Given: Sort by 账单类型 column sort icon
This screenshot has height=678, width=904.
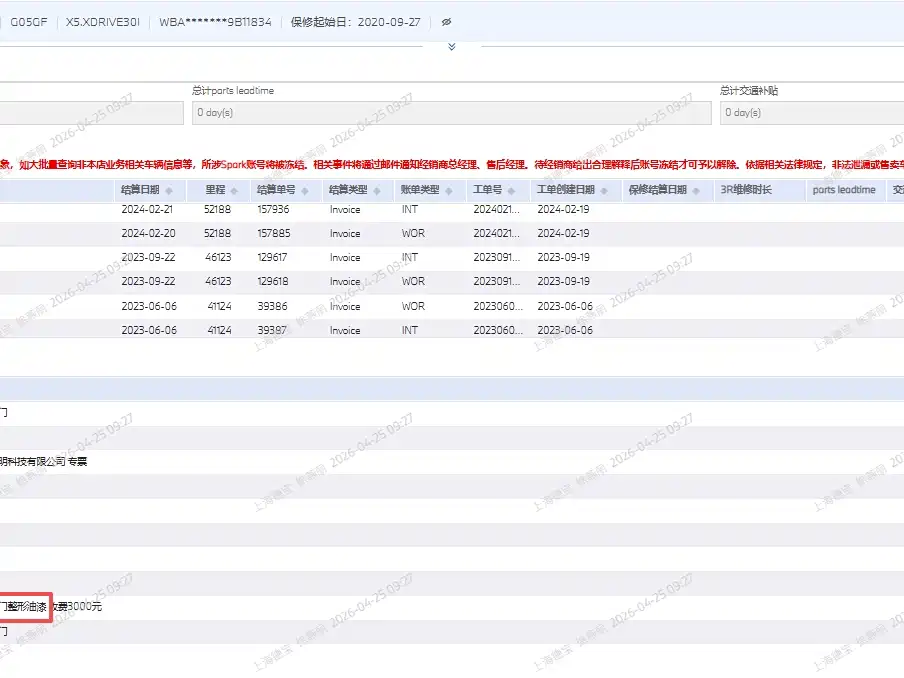Looking at the screenshot, I should coord(449,190).
